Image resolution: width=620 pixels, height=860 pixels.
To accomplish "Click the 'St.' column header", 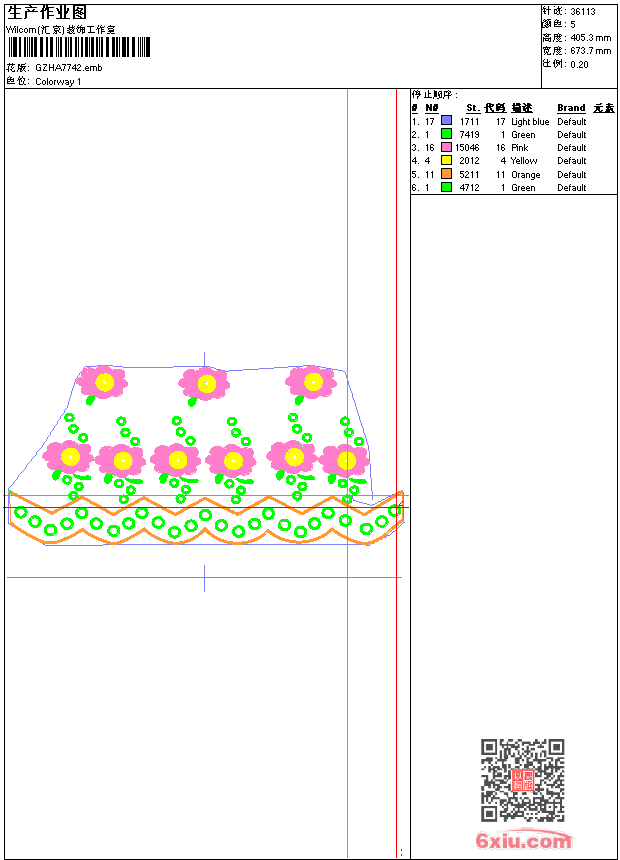I will point(473,108).
